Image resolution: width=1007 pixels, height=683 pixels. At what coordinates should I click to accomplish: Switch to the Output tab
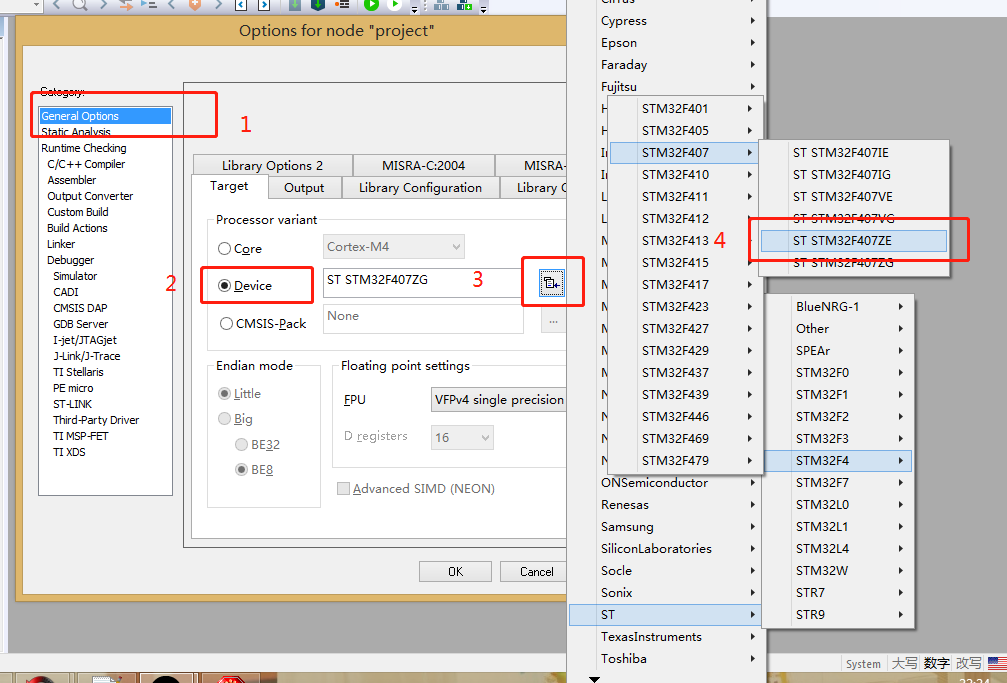[304, 187]
